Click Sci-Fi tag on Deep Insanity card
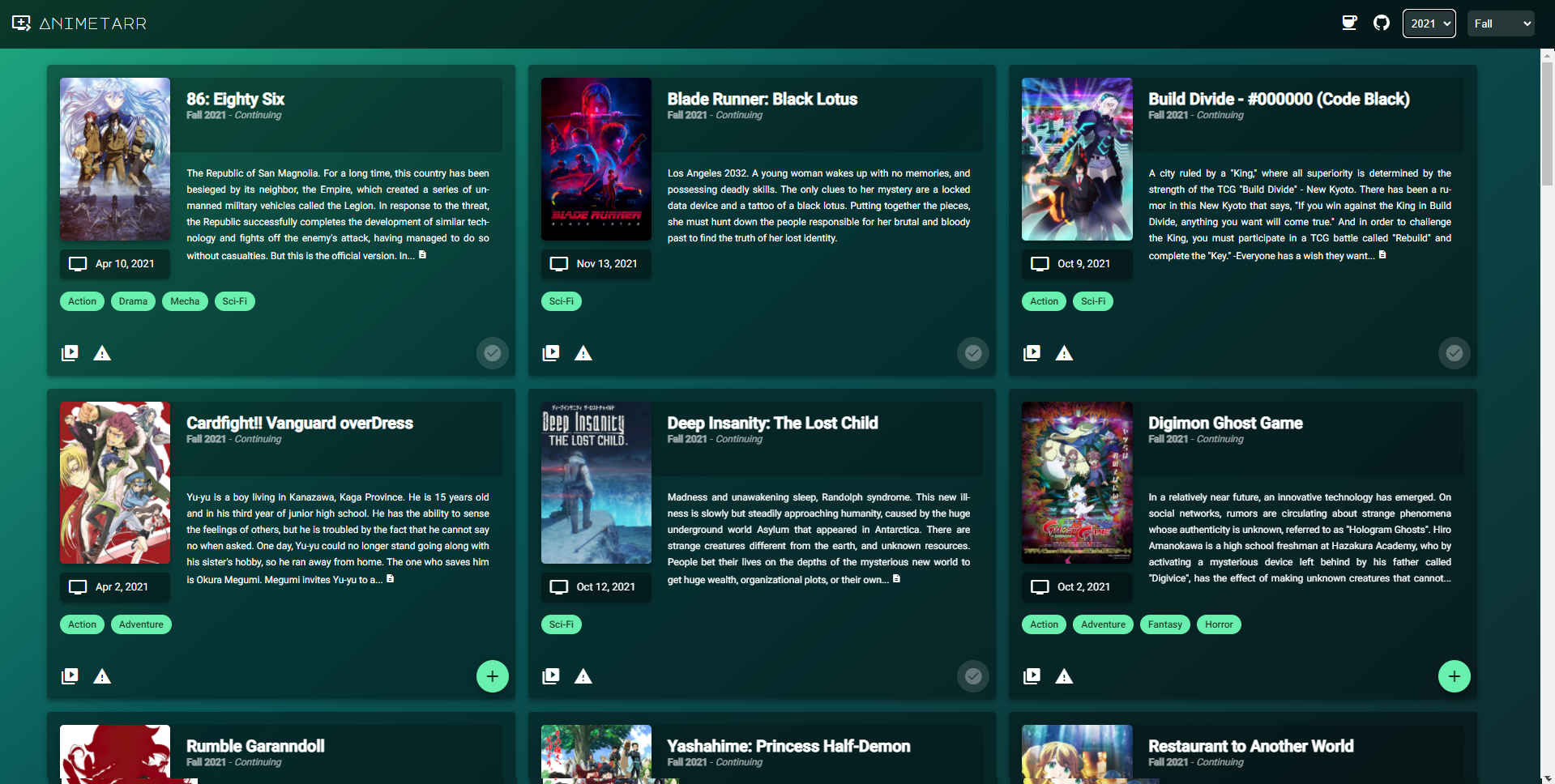Screen dimensions: 1555x784 562,624
